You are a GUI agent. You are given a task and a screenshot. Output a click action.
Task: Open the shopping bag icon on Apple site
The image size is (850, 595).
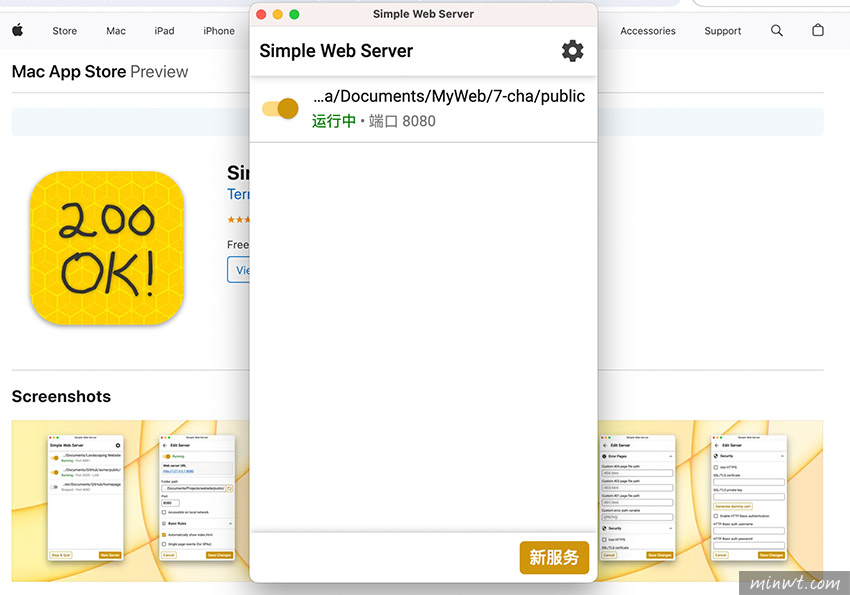tap(818, 30)
